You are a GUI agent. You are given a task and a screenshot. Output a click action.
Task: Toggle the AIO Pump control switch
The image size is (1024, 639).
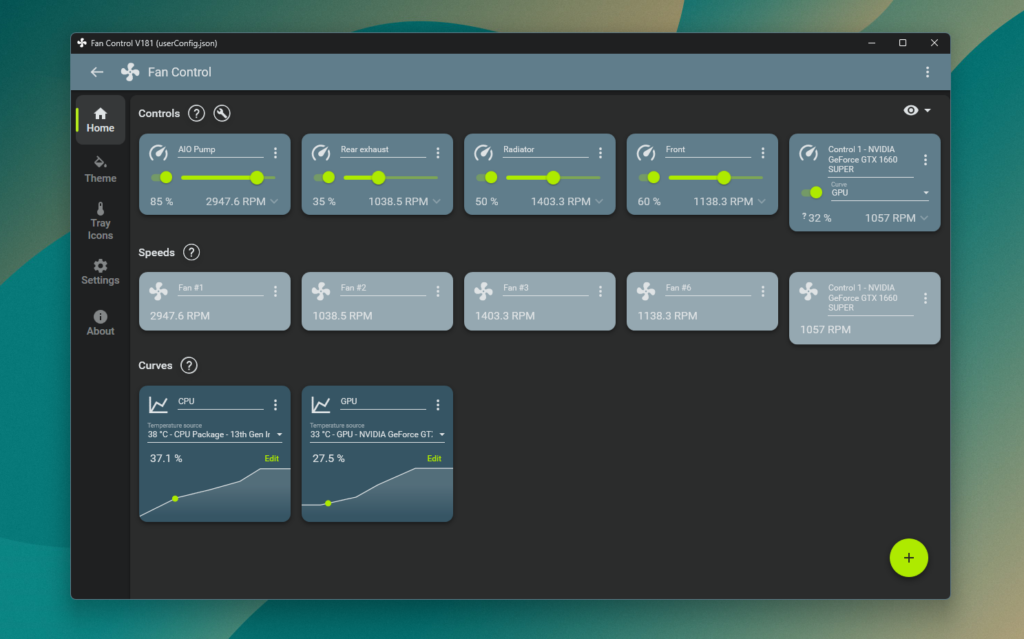tap(160, 177)
